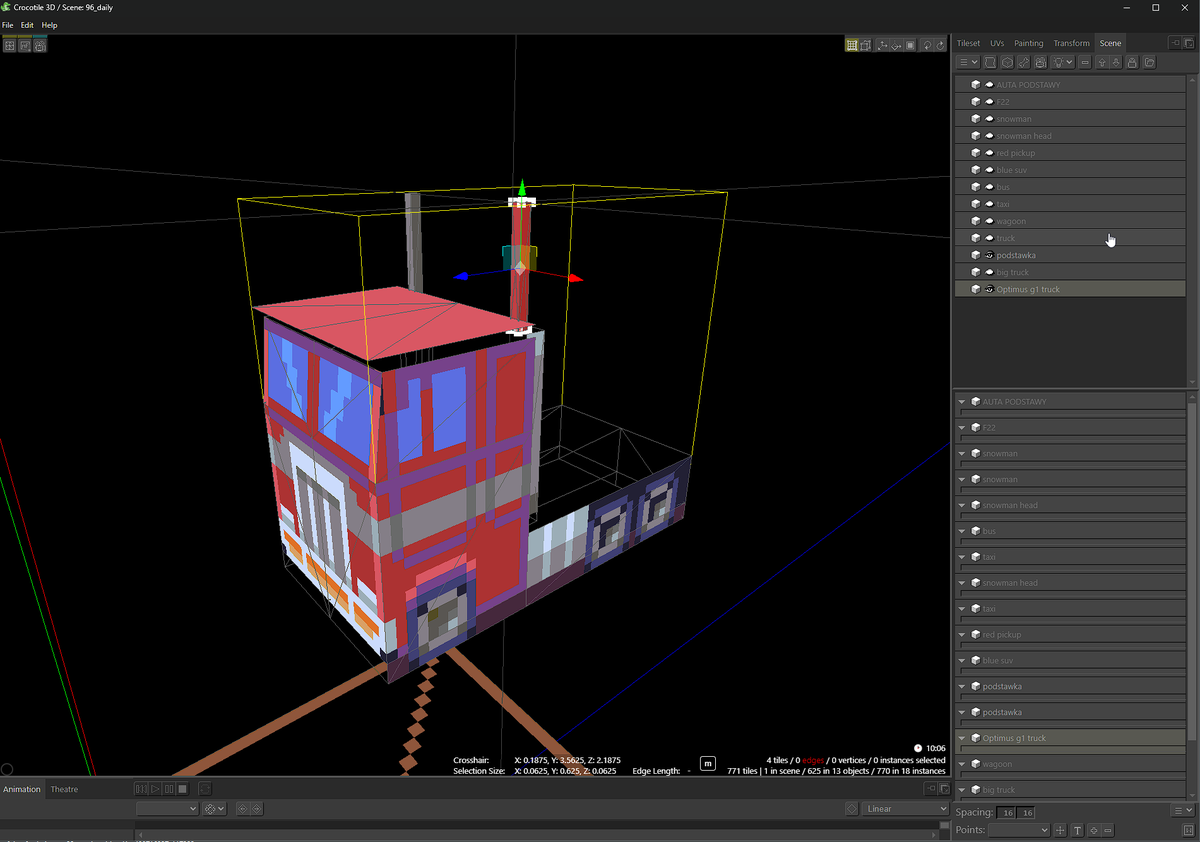
Task: Switch to the UVs tab
Action: [x=997, y=43]
